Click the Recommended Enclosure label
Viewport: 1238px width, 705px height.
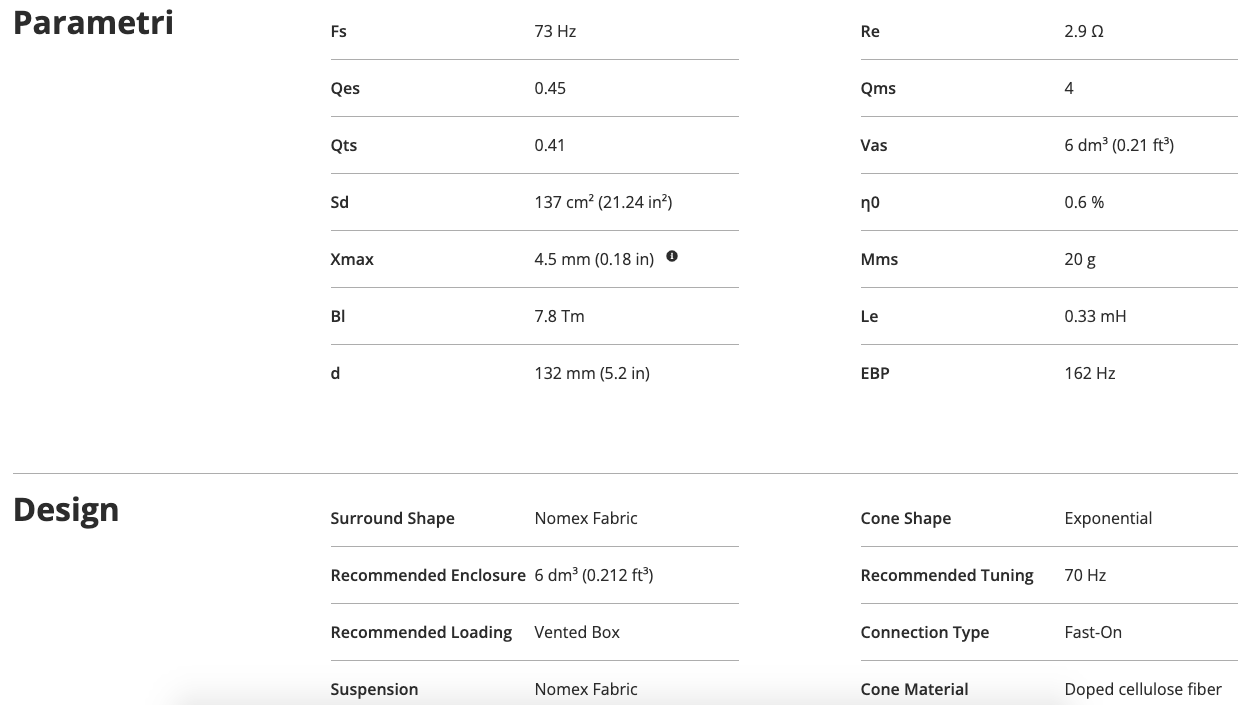tap(428, 576)
